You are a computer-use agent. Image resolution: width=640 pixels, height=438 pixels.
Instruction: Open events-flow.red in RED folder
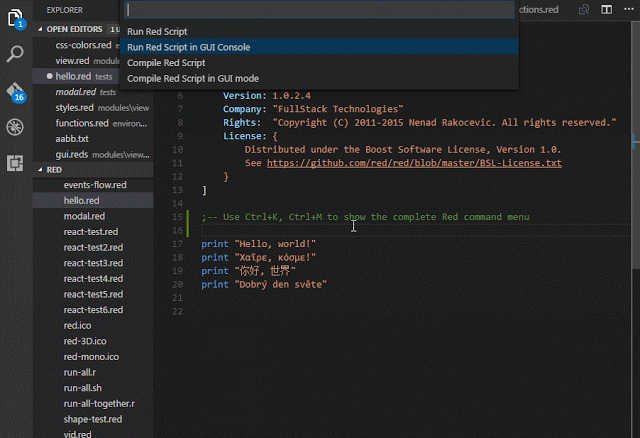pyautogui.click(x=95, y=185)
